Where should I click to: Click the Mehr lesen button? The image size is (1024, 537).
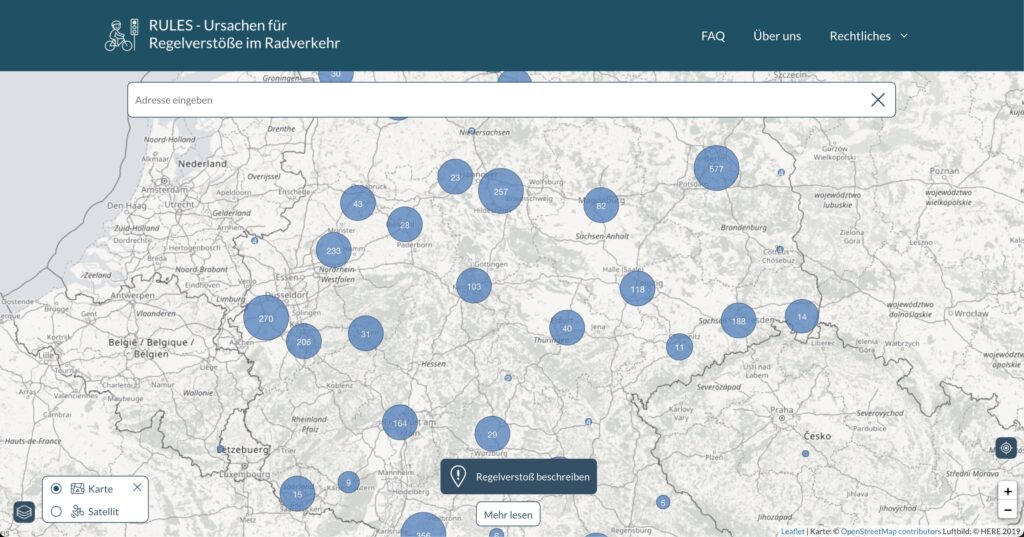(508, 514)
